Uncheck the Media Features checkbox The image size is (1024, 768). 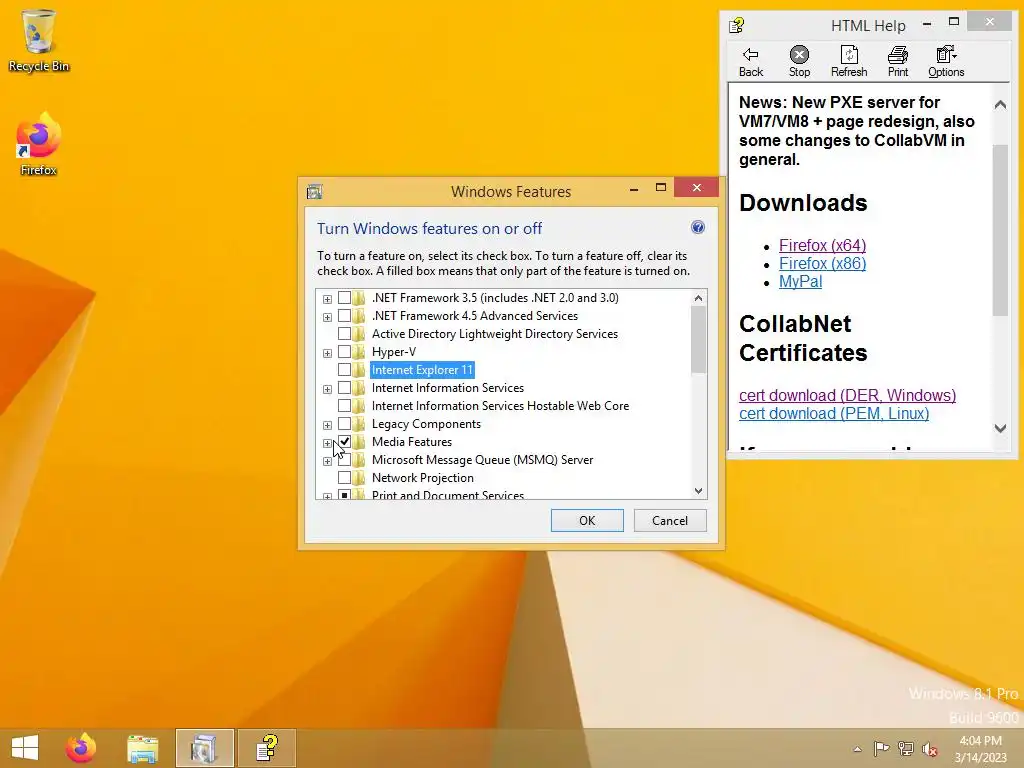point(344,442)
